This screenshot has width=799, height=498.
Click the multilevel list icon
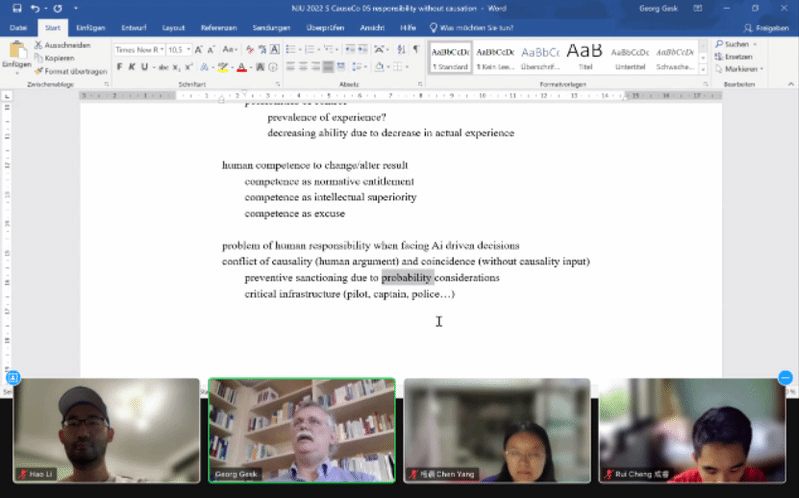coord(328,49)
